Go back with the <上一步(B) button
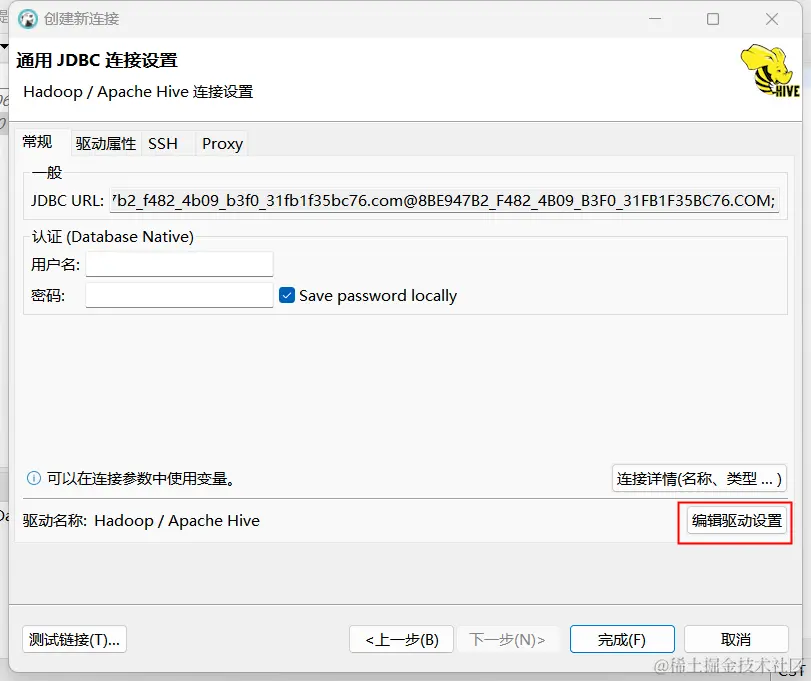 coord(401,640)
